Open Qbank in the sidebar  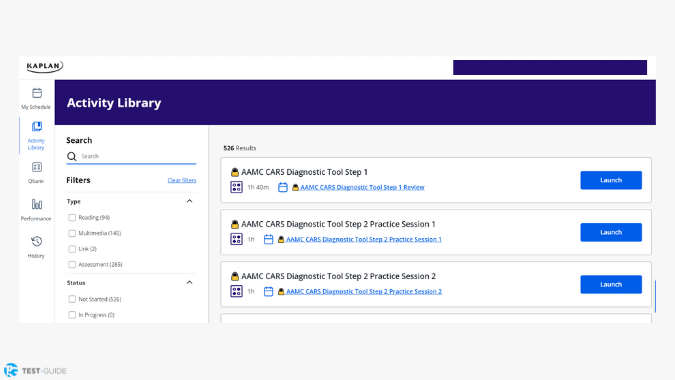pos(37,173)
